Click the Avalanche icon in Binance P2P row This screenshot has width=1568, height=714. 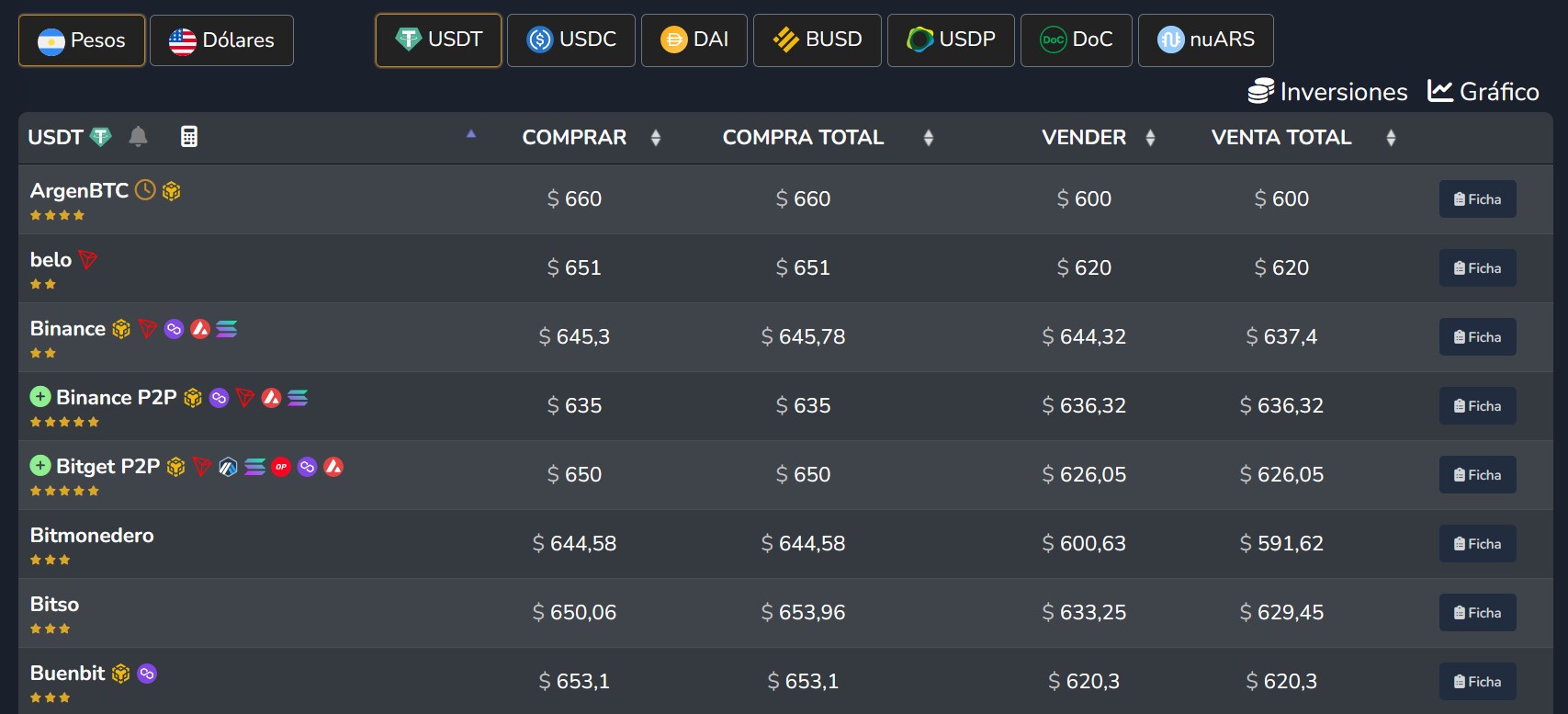(271, 398)
